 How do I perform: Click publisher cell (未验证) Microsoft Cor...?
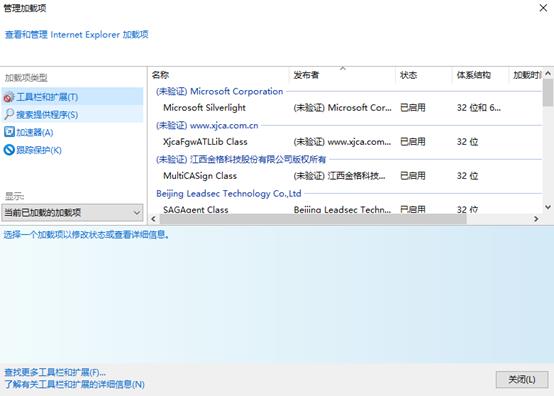pyautogui.click(x=342, y=108)
